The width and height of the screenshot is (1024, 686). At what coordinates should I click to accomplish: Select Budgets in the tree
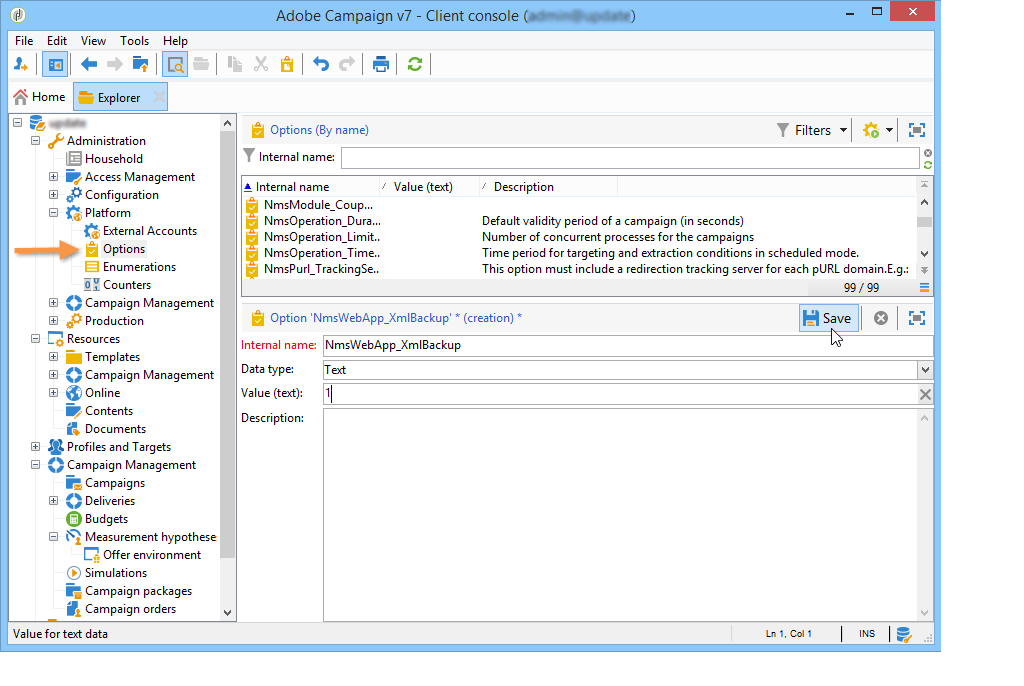pos(106,519)
